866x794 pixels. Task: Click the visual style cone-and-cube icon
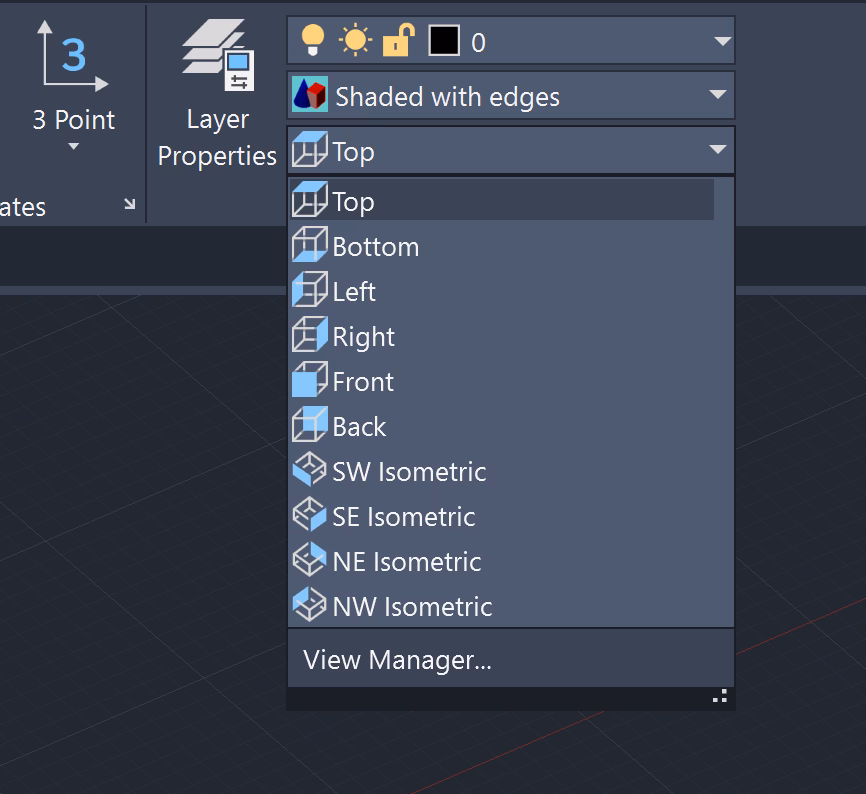click(x=310, y=94)
